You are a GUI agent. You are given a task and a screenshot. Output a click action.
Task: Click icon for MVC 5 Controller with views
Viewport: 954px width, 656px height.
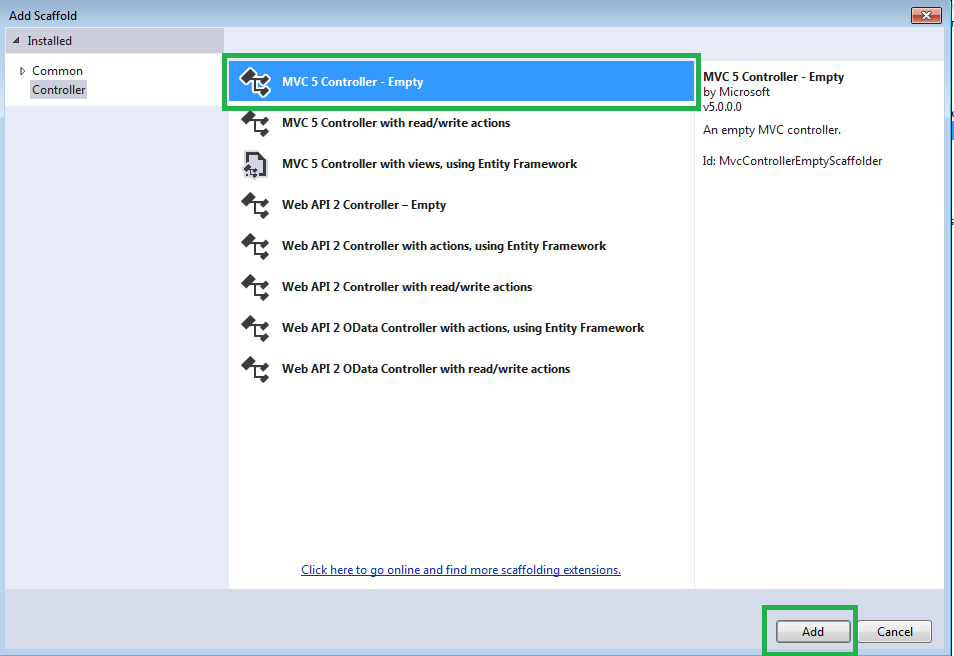pyautogui.click(x=255, y=164)
